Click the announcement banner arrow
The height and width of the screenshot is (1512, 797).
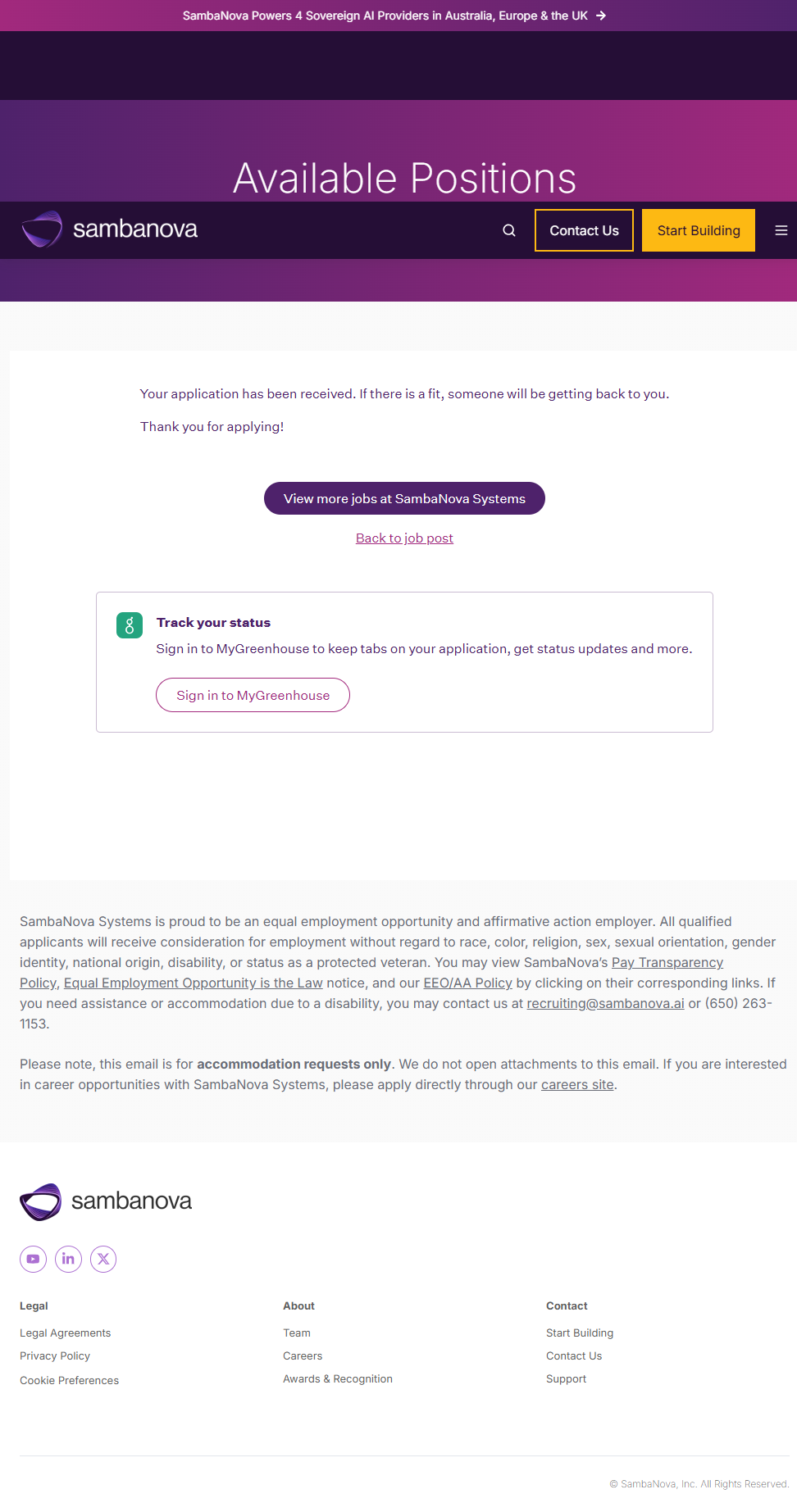point(601,16)
